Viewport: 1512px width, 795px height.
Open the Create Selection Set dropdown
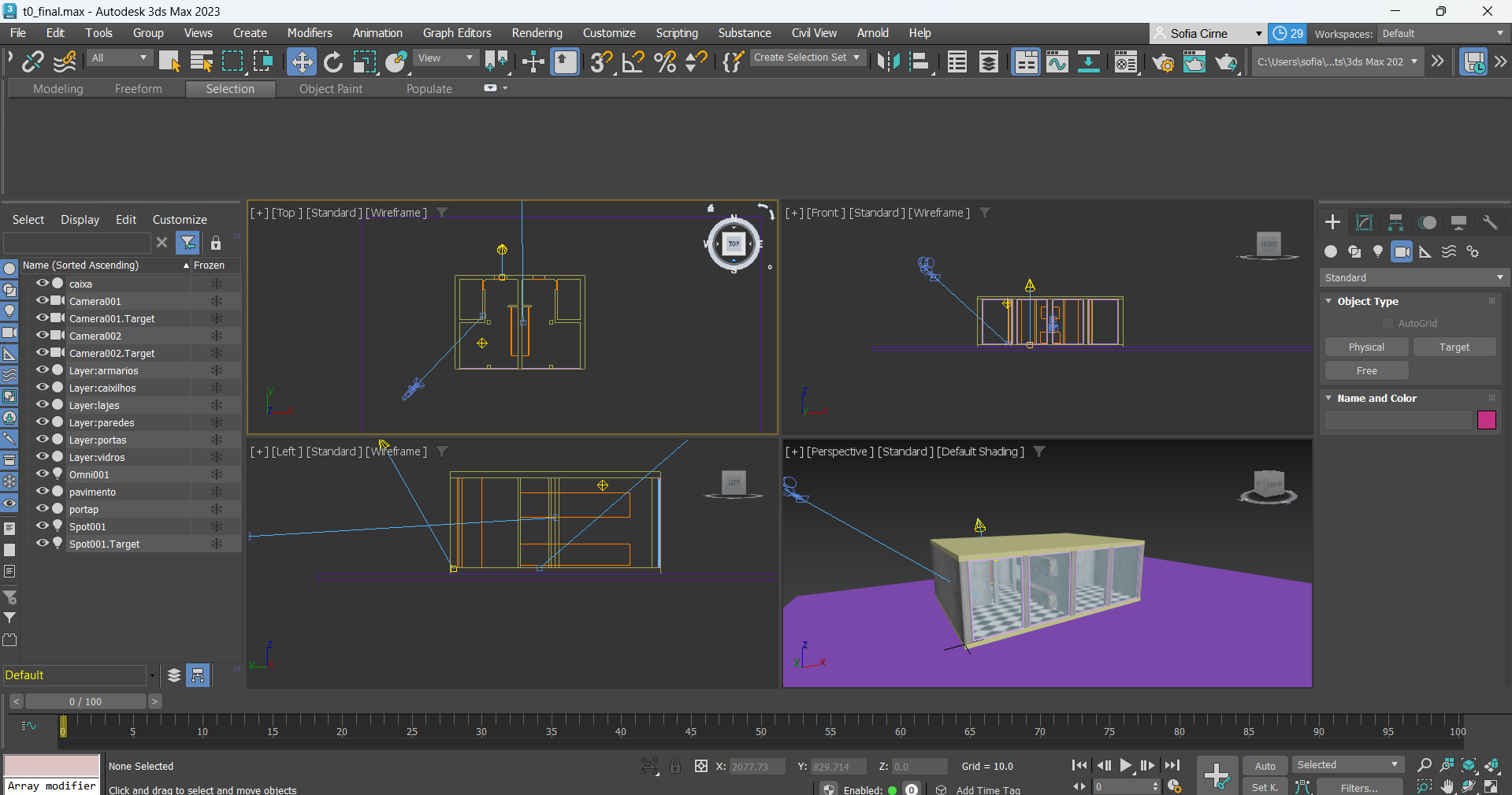coord(806,58)
